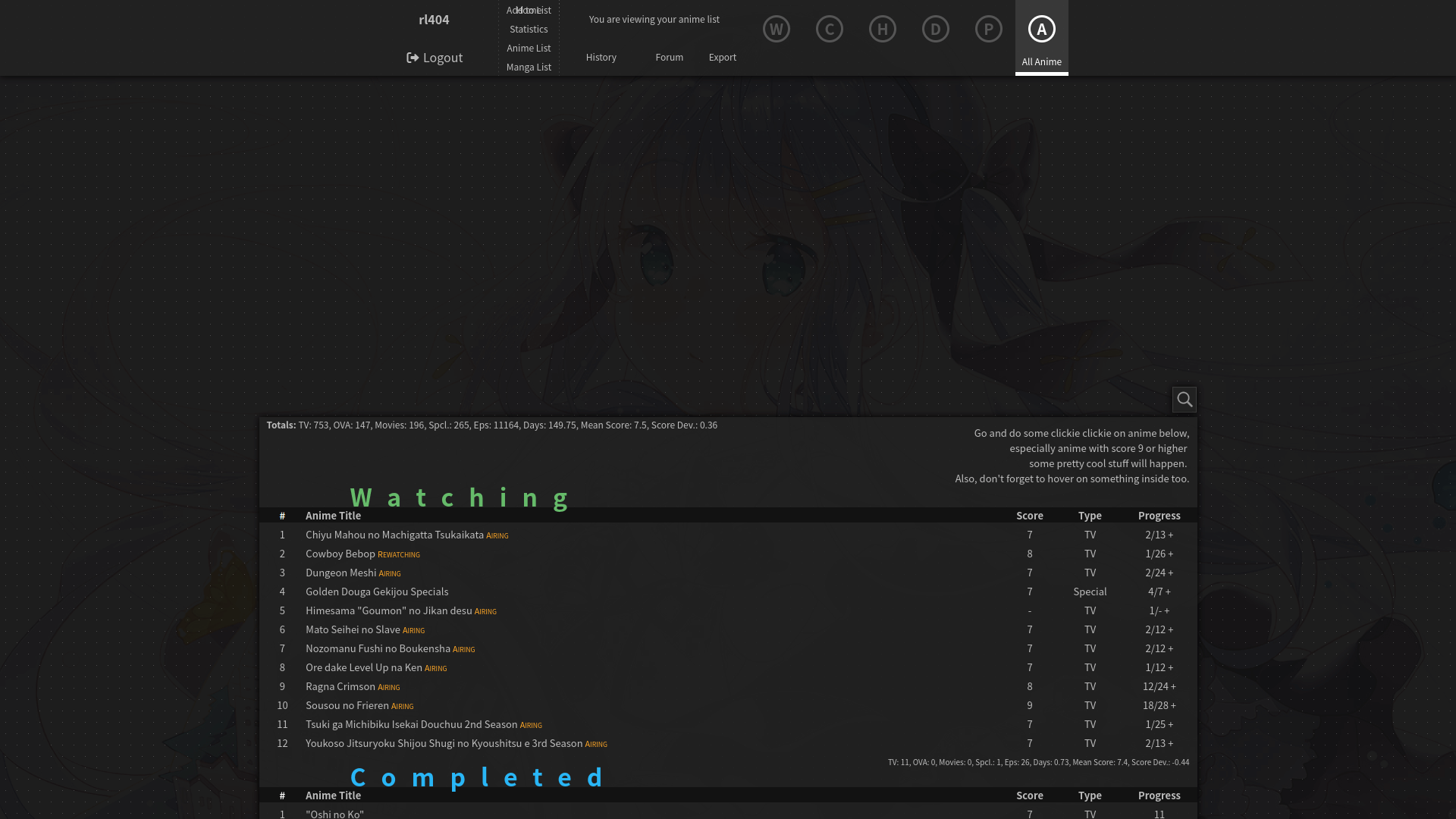
Task: Open Statistics menu item
Action: [529, 29]
